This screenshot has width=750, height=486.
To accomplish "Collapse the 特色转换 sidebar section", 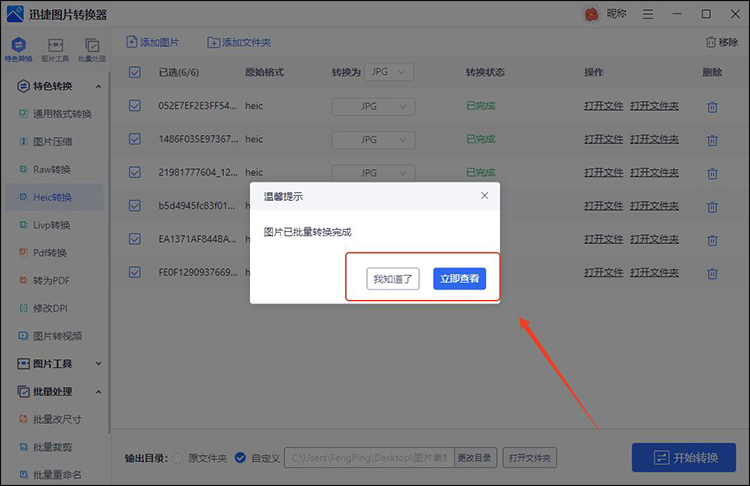I will 98,87.
